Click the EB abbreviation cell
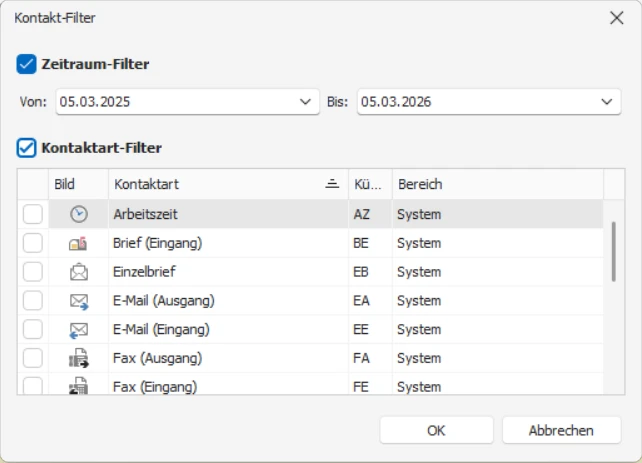Screen dimensions: 642x463 click(x=371, y=272)
